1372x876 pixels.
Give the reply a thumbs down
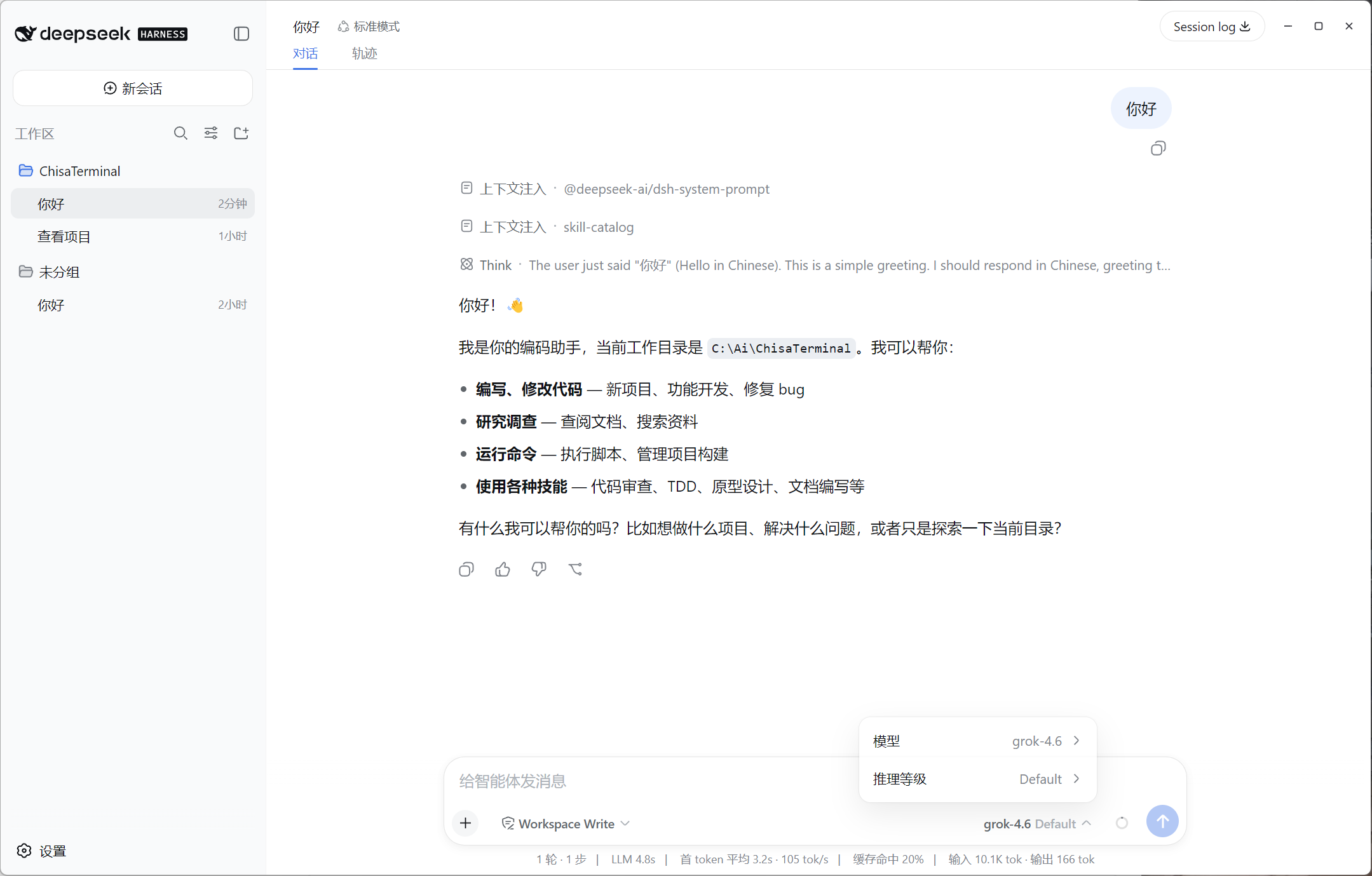point(539,569)
